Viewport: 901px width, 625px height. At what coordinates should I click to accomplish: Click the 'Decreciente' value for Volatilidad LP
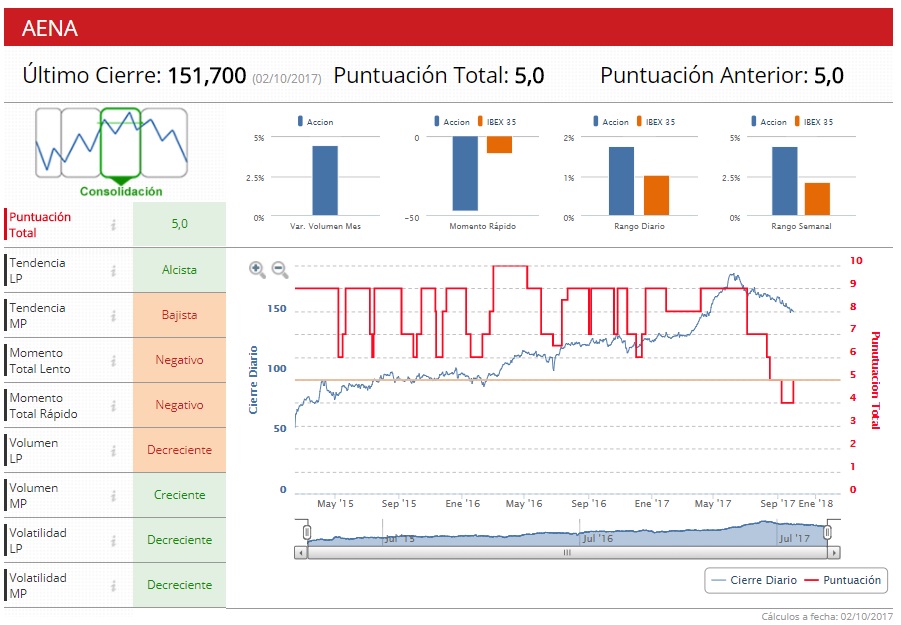click(x=179, y=540)
